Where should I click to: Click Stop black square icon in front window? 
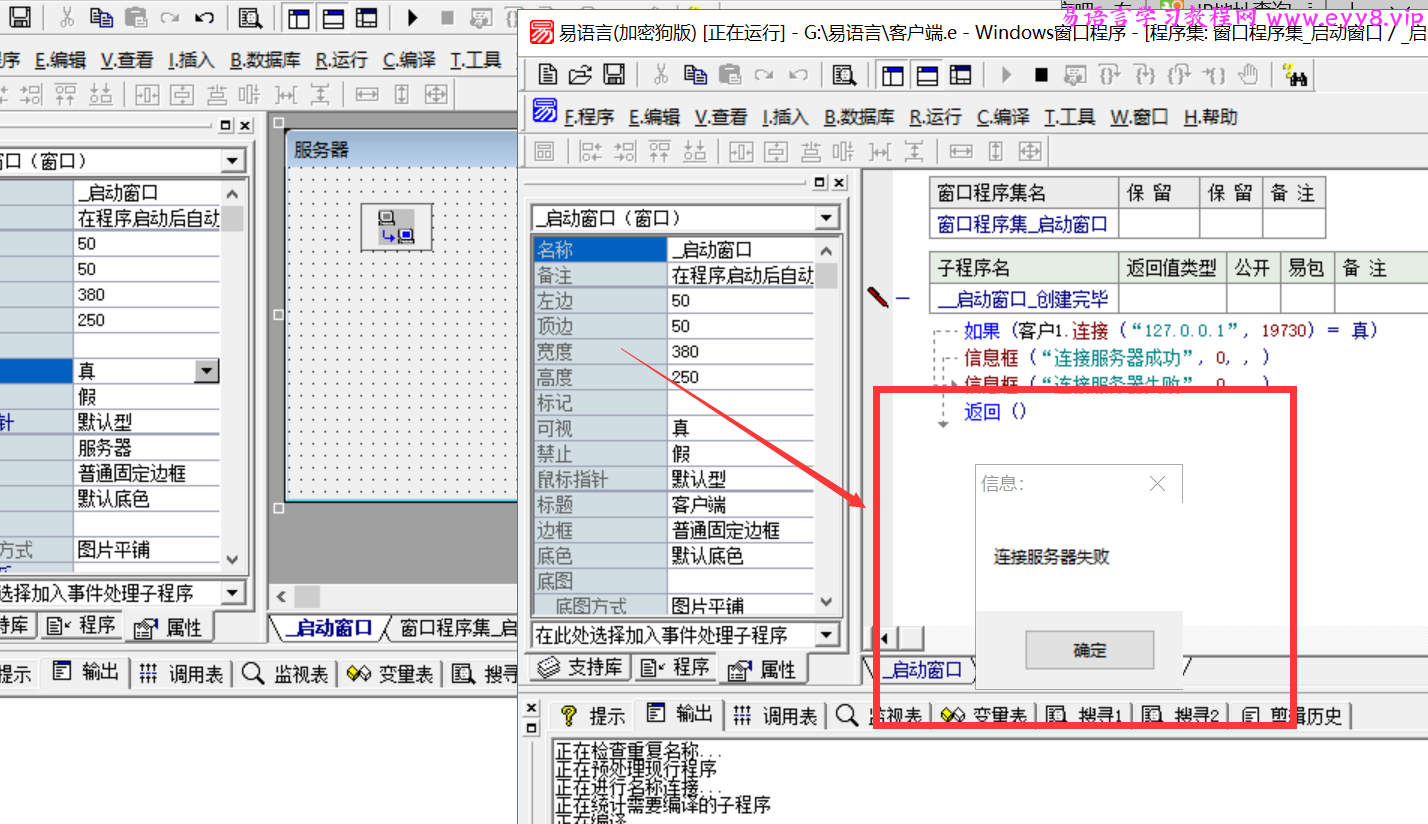[1041, 75]
